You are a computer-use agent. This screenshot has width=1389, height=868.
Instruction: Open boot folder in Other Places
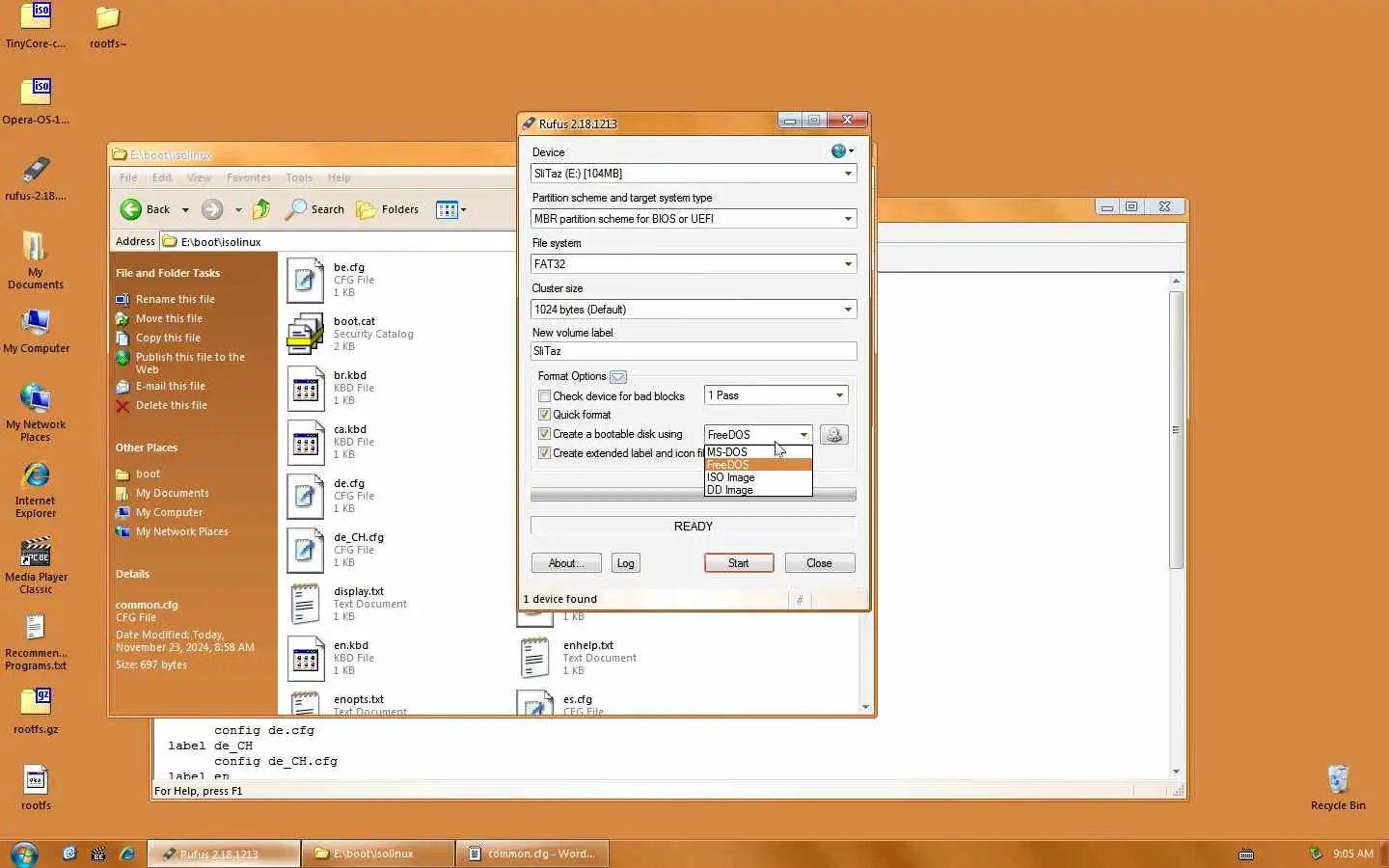point(148,474)
